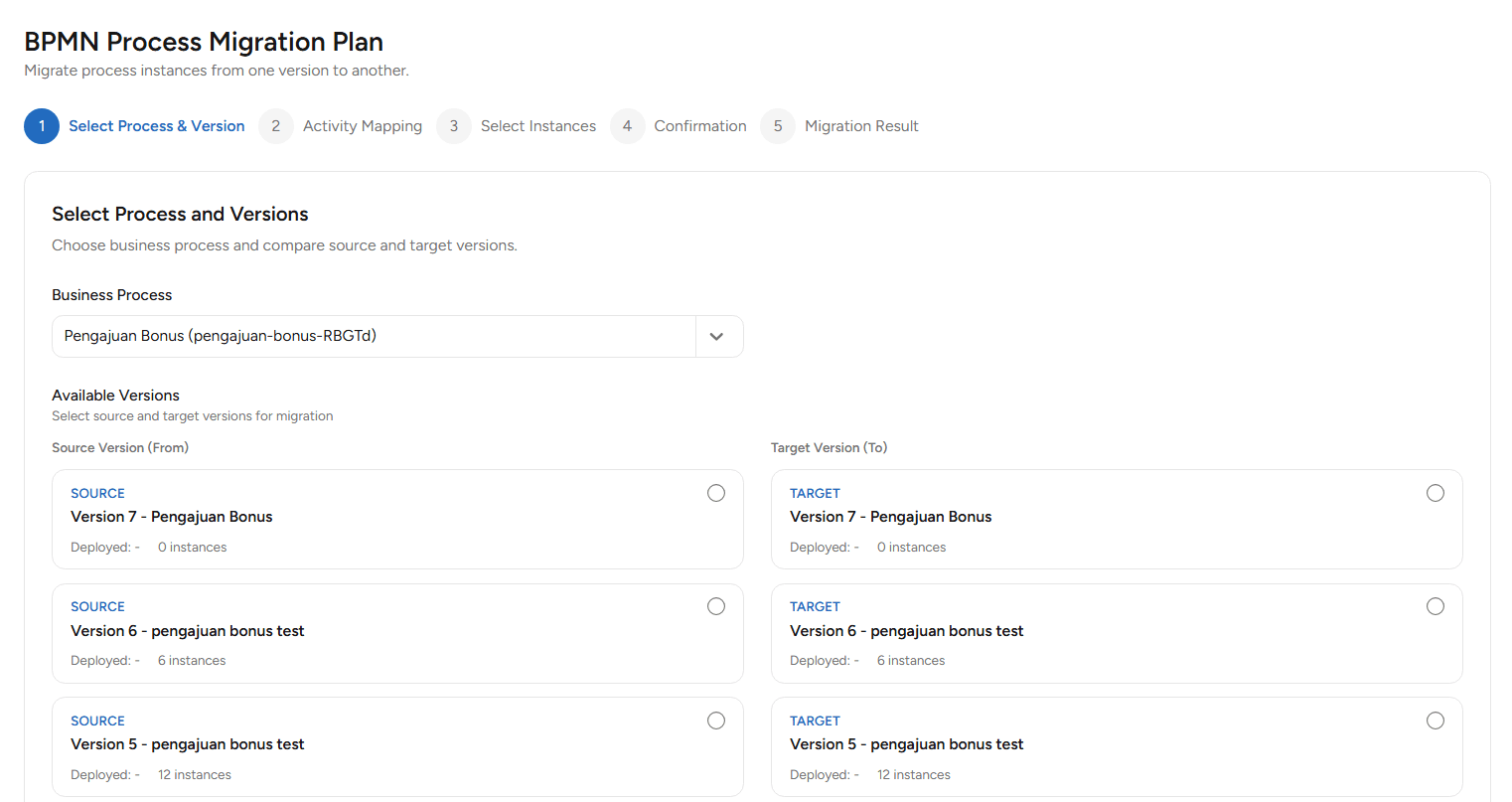Click '0 instances' in target Version 7 card

pyautogui.click(x=912, y=548)
